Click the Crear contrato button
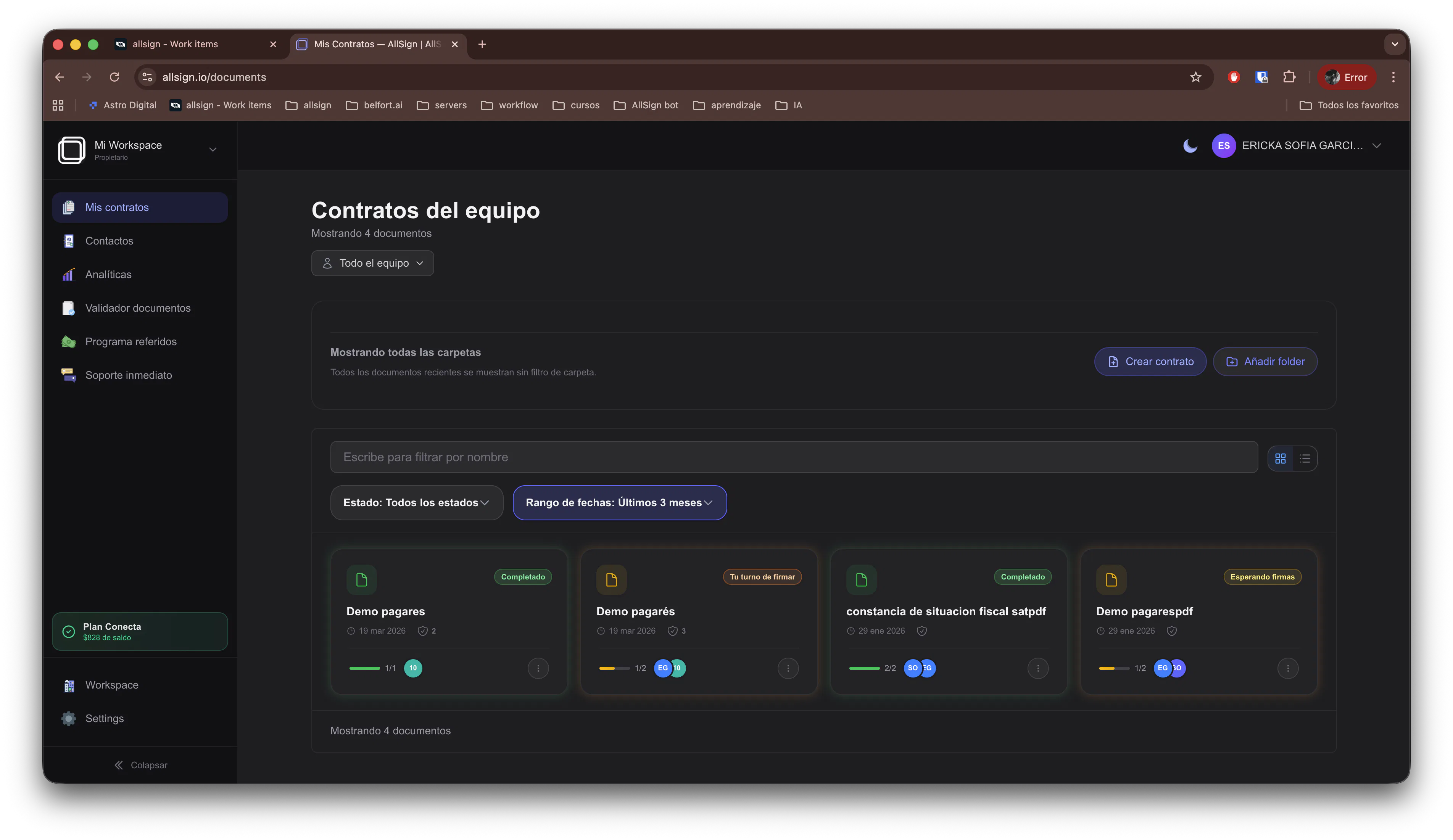The width and height of the screenshot is (1453, 840). coord(1150,362)
